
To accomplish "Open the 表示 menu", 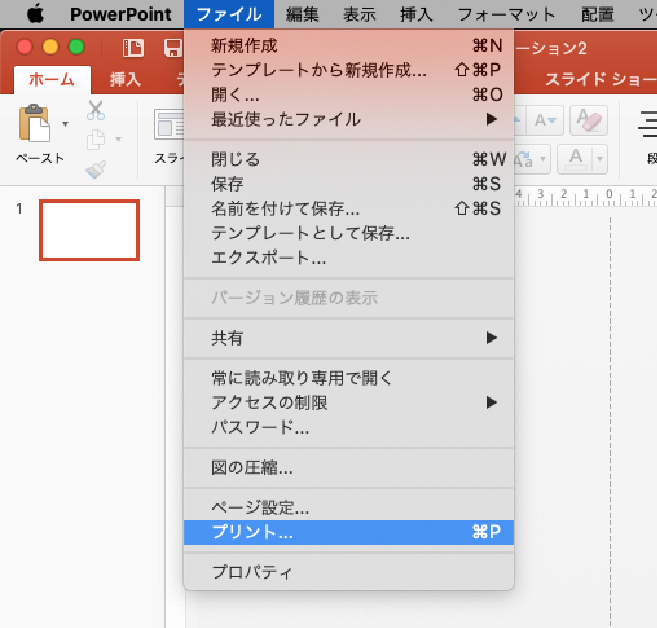I will (360, 14).
